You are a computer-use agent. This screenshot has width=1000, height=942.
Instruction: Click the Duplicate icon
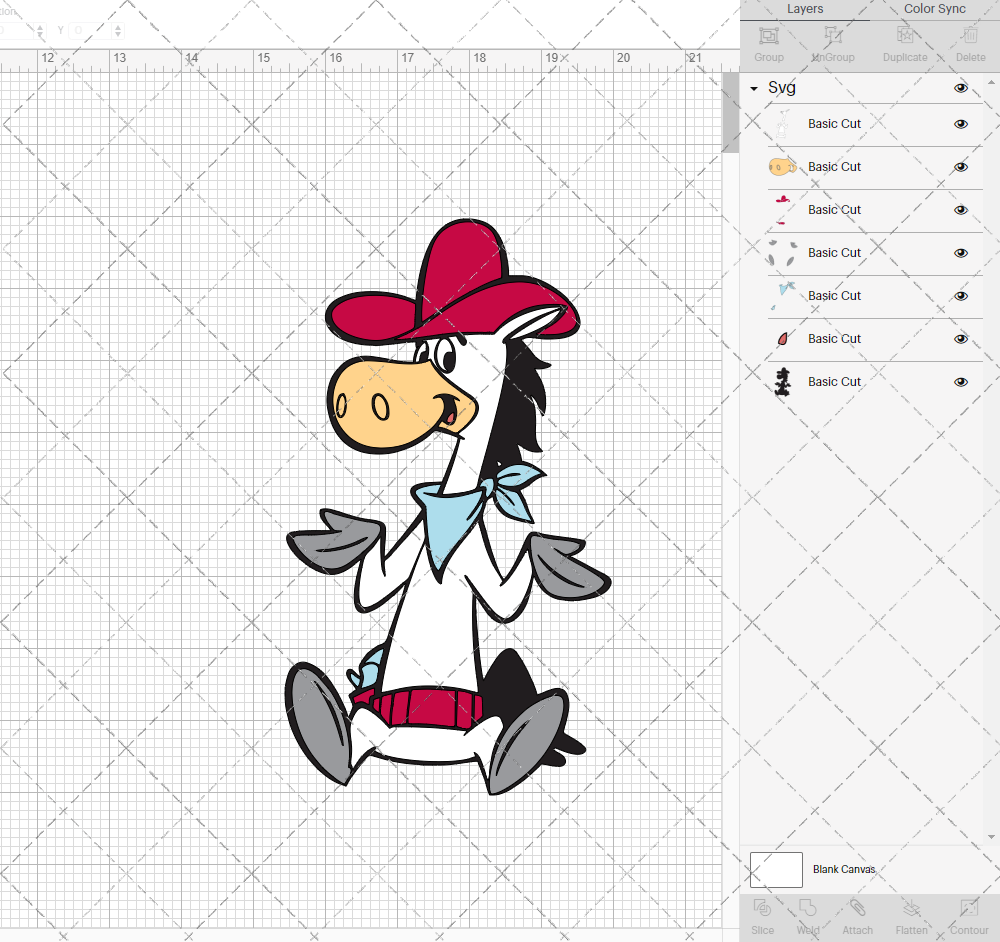click(905, 36)
